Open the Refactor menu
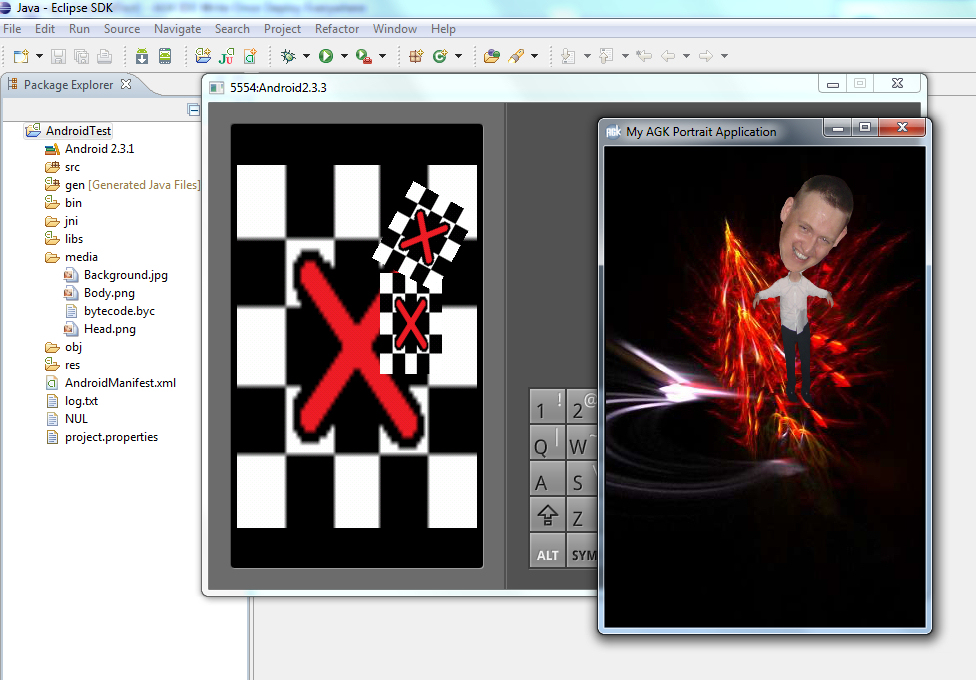 pos(337,29)
